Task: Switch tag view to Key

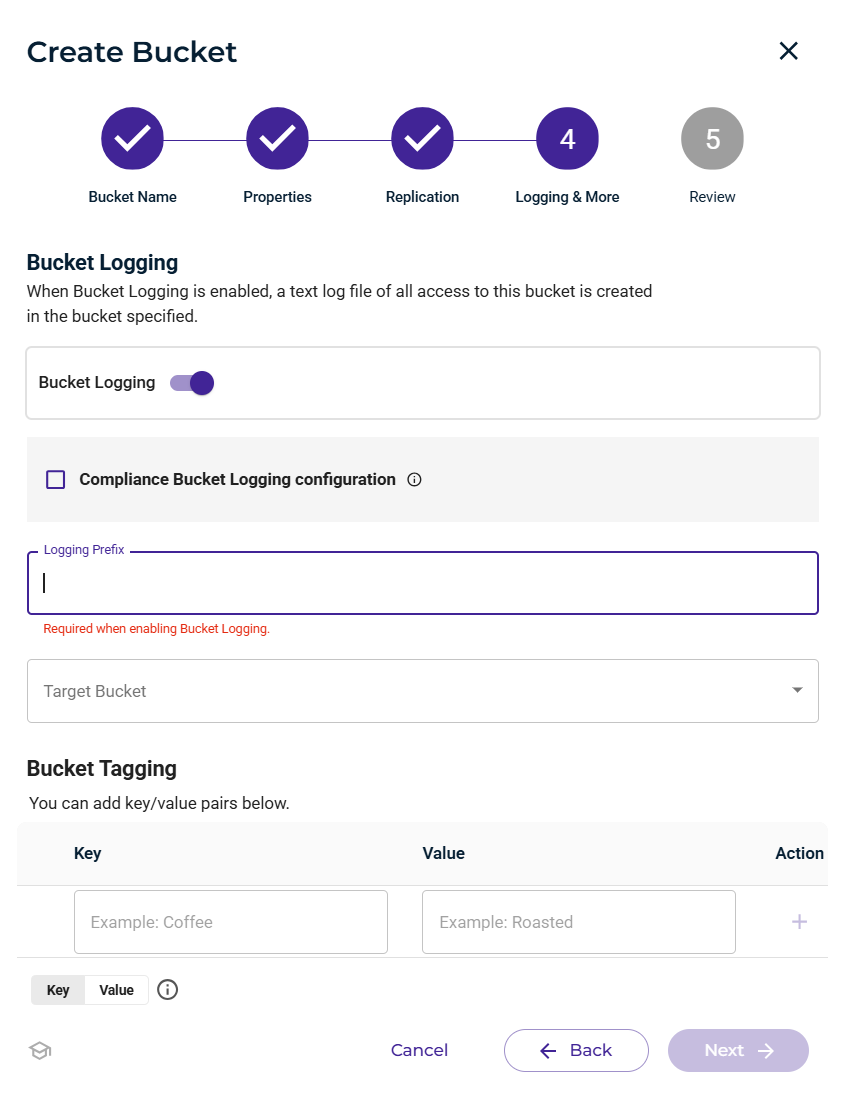Action: coord(58,990)
